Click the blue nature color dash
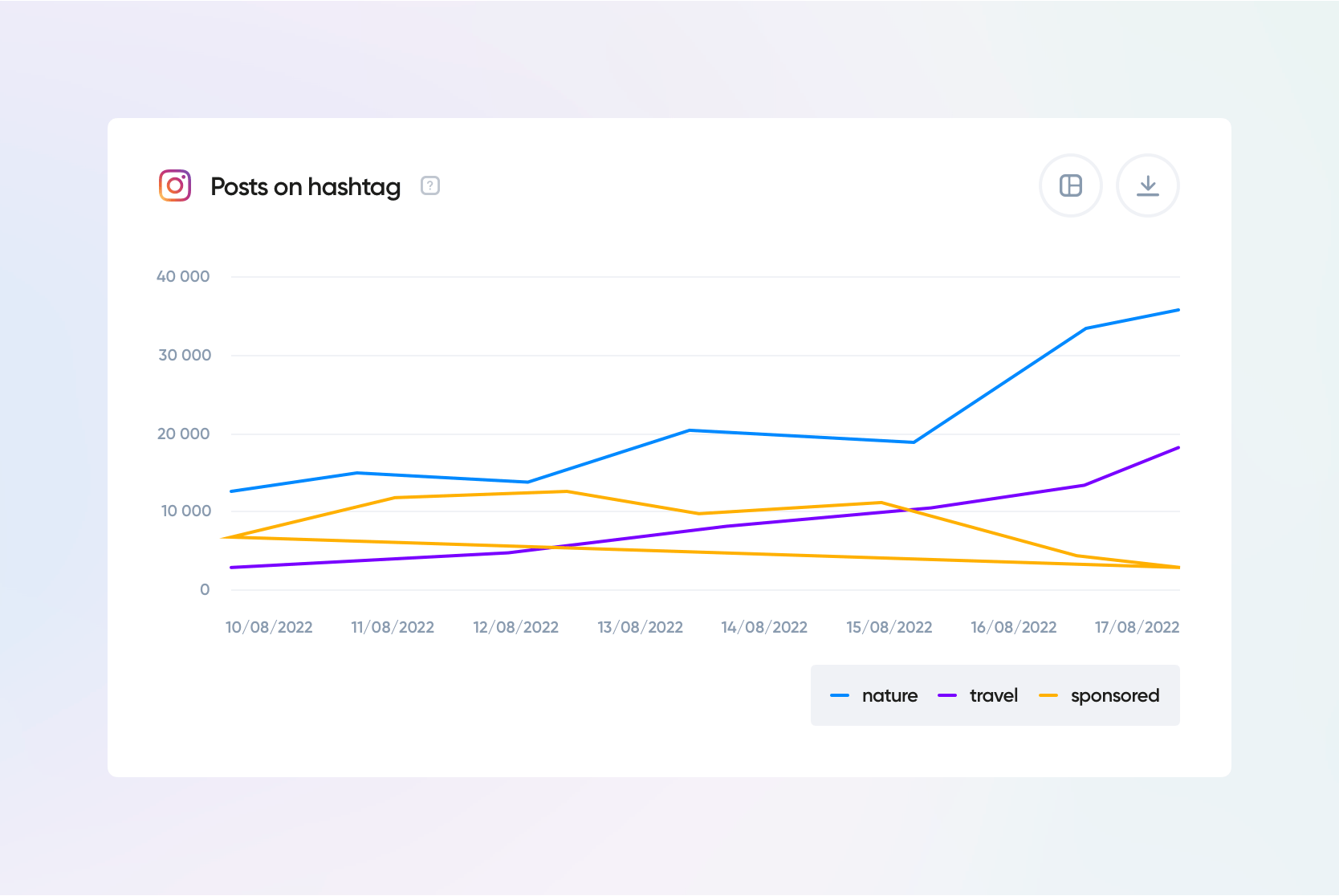Viewport: 1339px width, 896px height. 840,695
